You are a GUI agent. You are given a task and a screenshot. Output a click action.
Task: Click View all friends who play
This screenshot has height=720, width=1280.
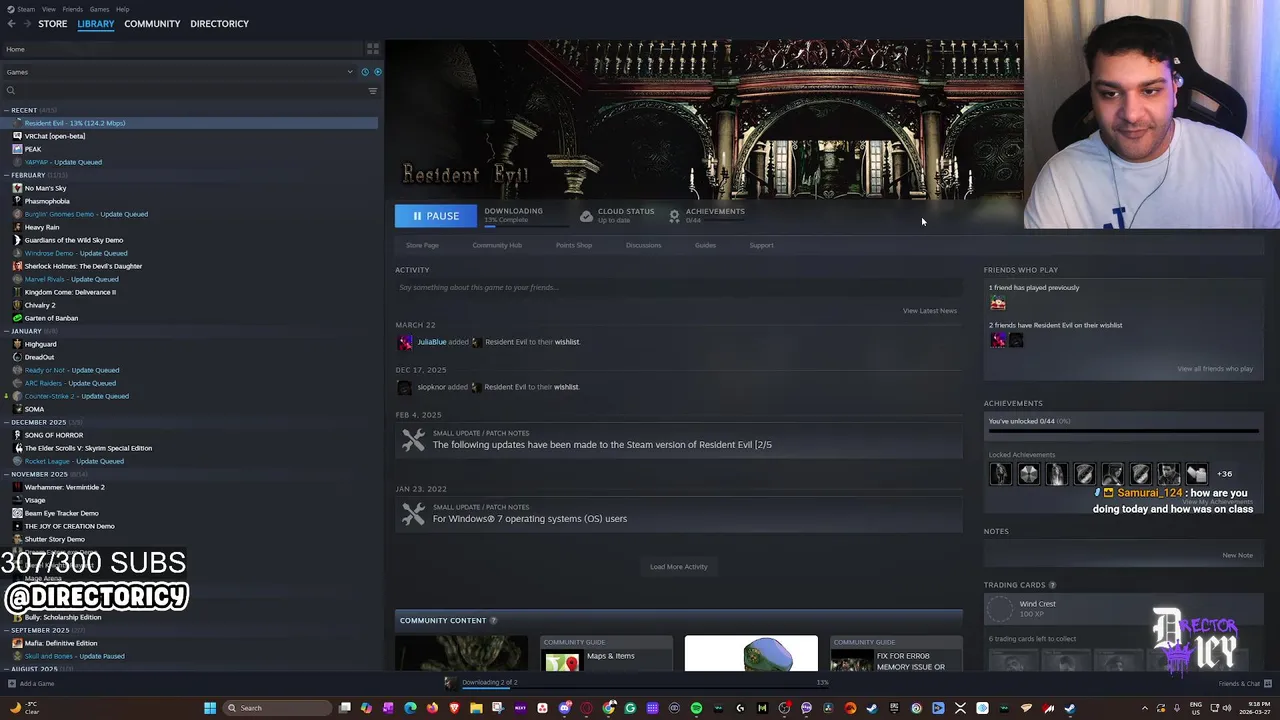click(1215, 369)
